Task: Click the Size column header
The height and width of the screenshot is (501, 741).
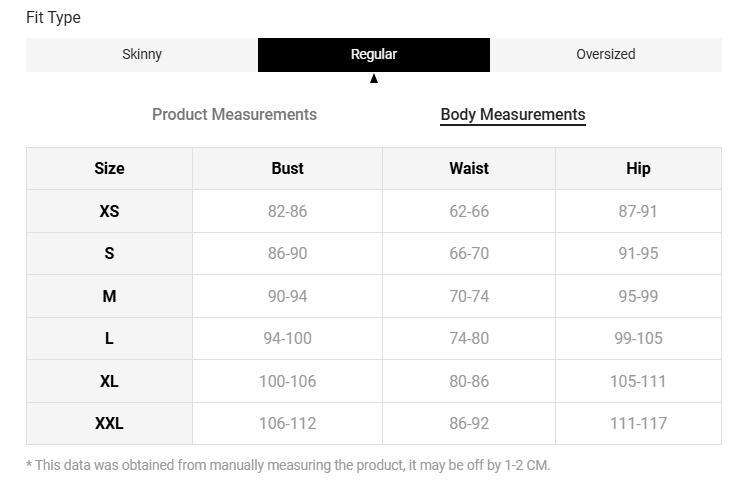Action: (109, 169)
